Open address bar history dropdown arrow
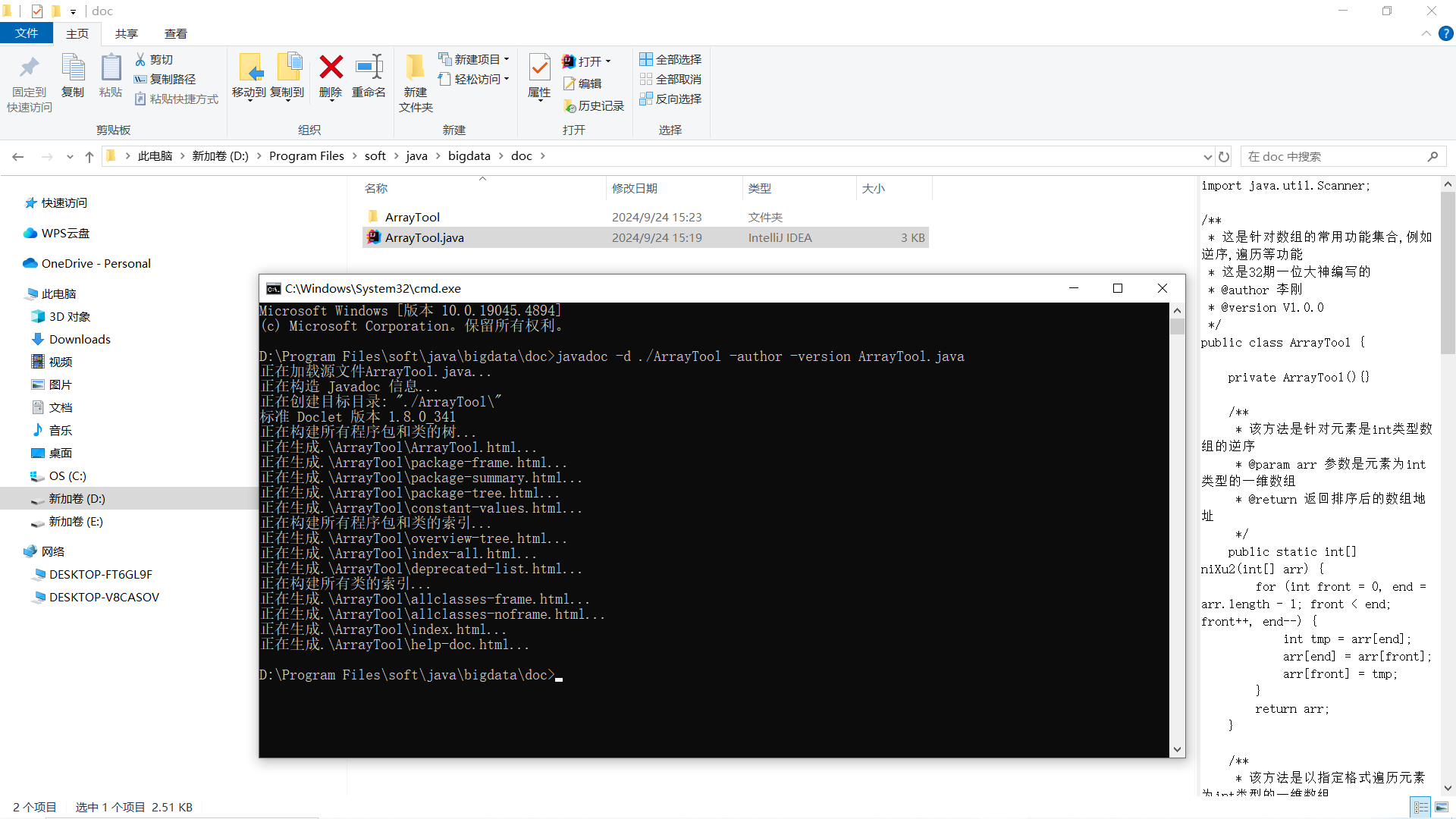The image size is (1456, 819). [x=1207, y=157]
